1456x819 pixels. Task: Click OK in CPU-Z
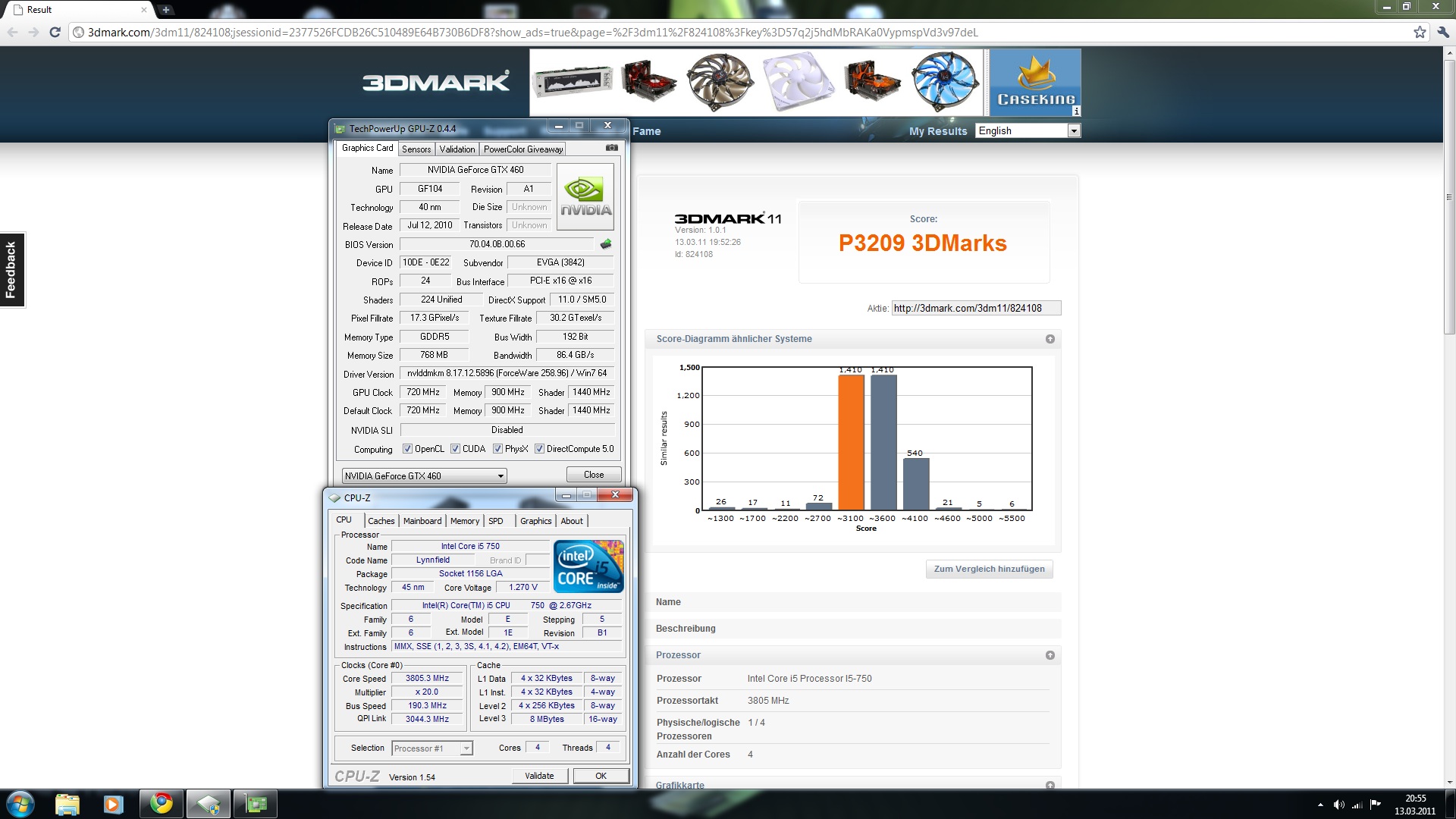pyautogui.click(x=601, y=776)
